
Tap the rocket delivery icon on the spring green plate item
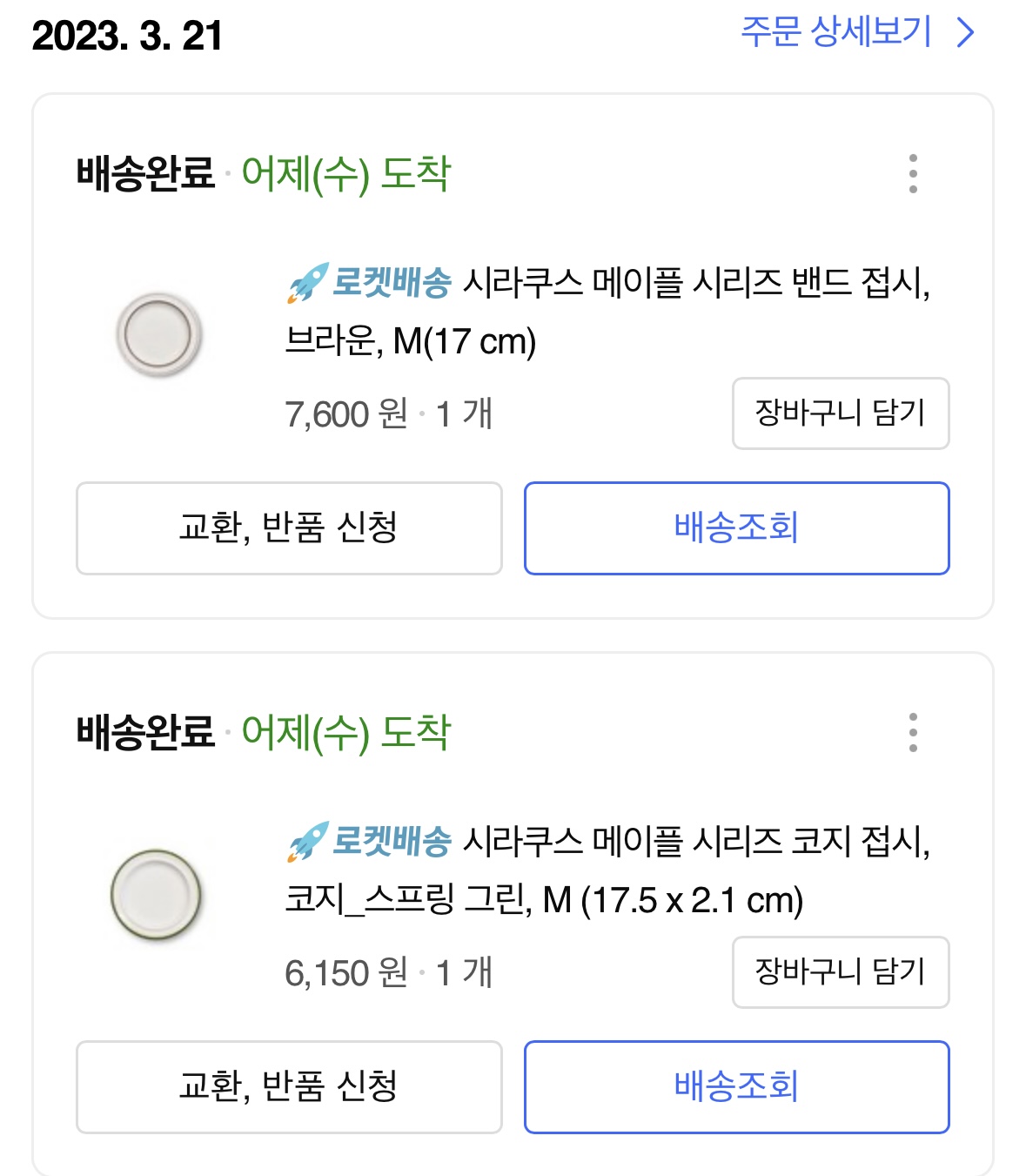[x=308, y=842]
